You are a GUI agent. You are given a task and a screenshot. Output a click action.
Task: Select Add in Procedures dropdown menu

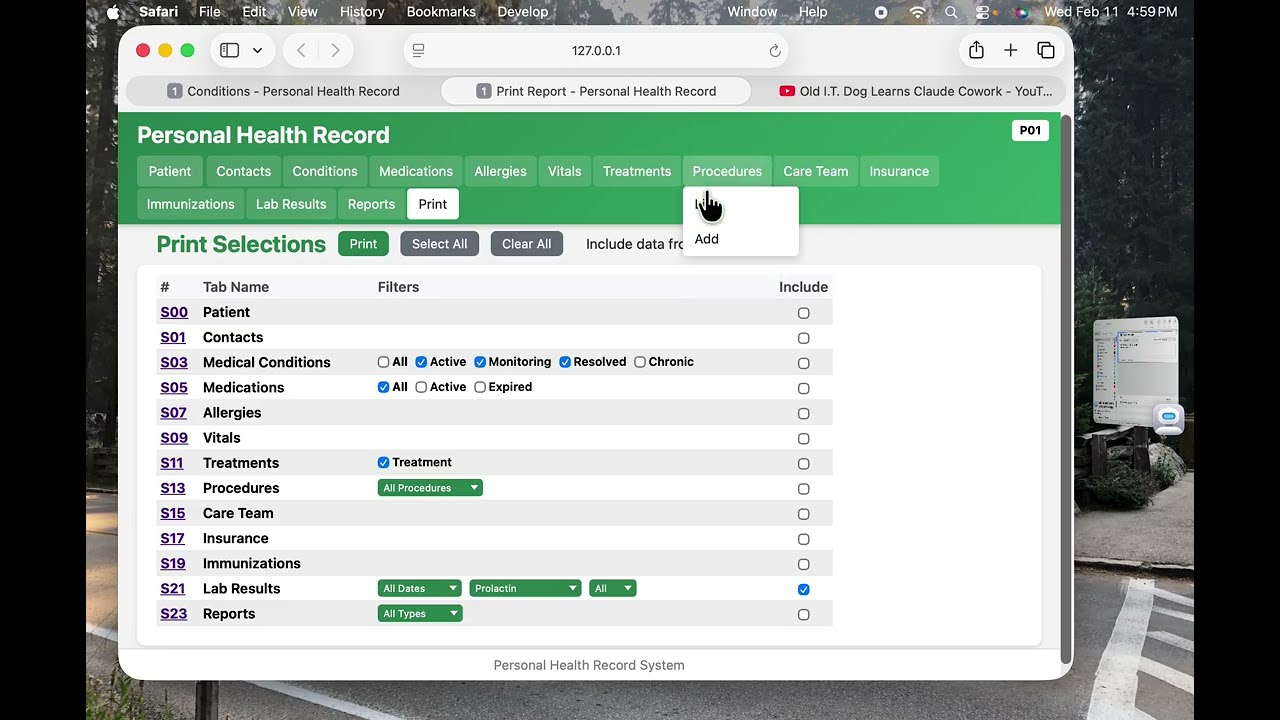(740, 239)
